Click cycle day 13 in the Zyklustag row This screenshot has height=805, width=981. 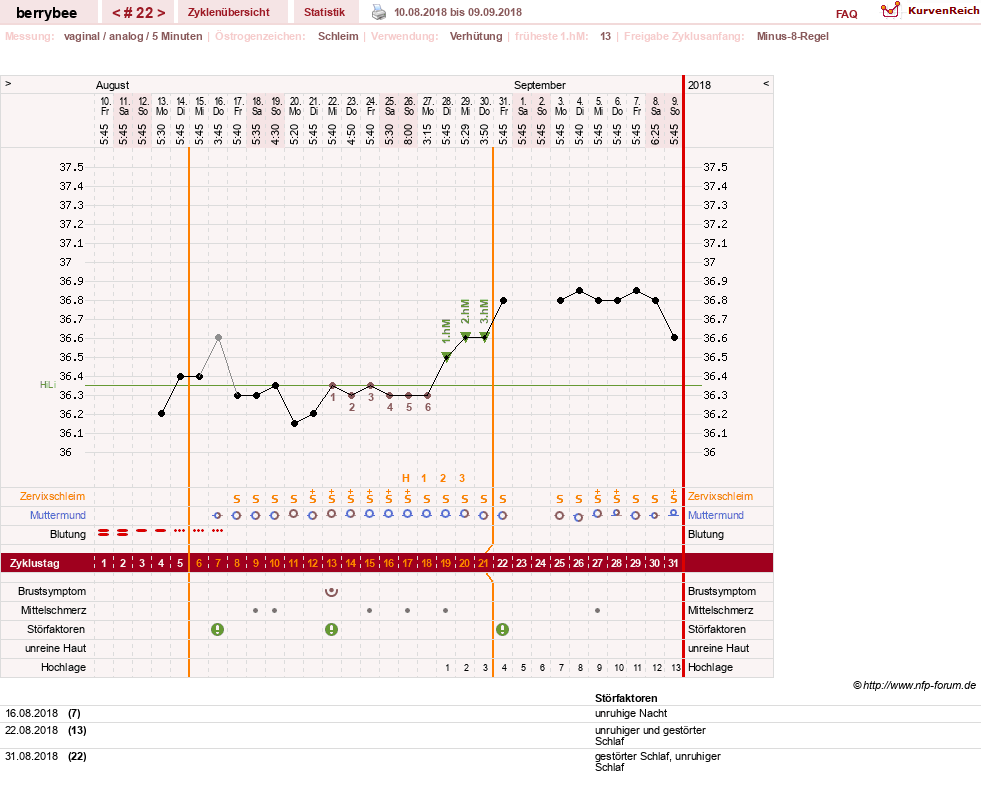pyautogui.click(x=332, y=563)
